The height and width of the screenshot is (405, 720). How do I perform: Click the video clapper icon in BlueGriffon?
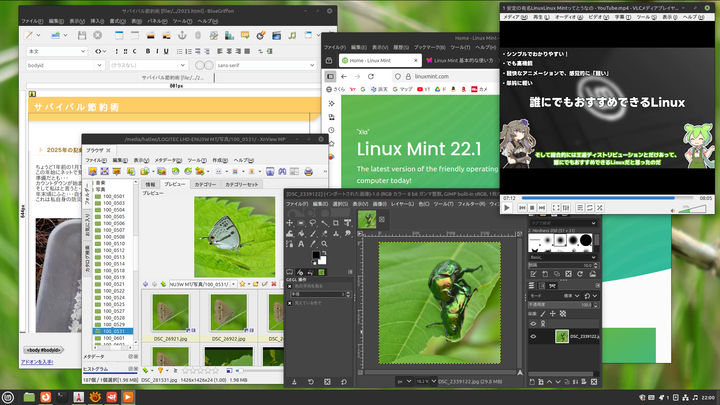click(276, 35)
